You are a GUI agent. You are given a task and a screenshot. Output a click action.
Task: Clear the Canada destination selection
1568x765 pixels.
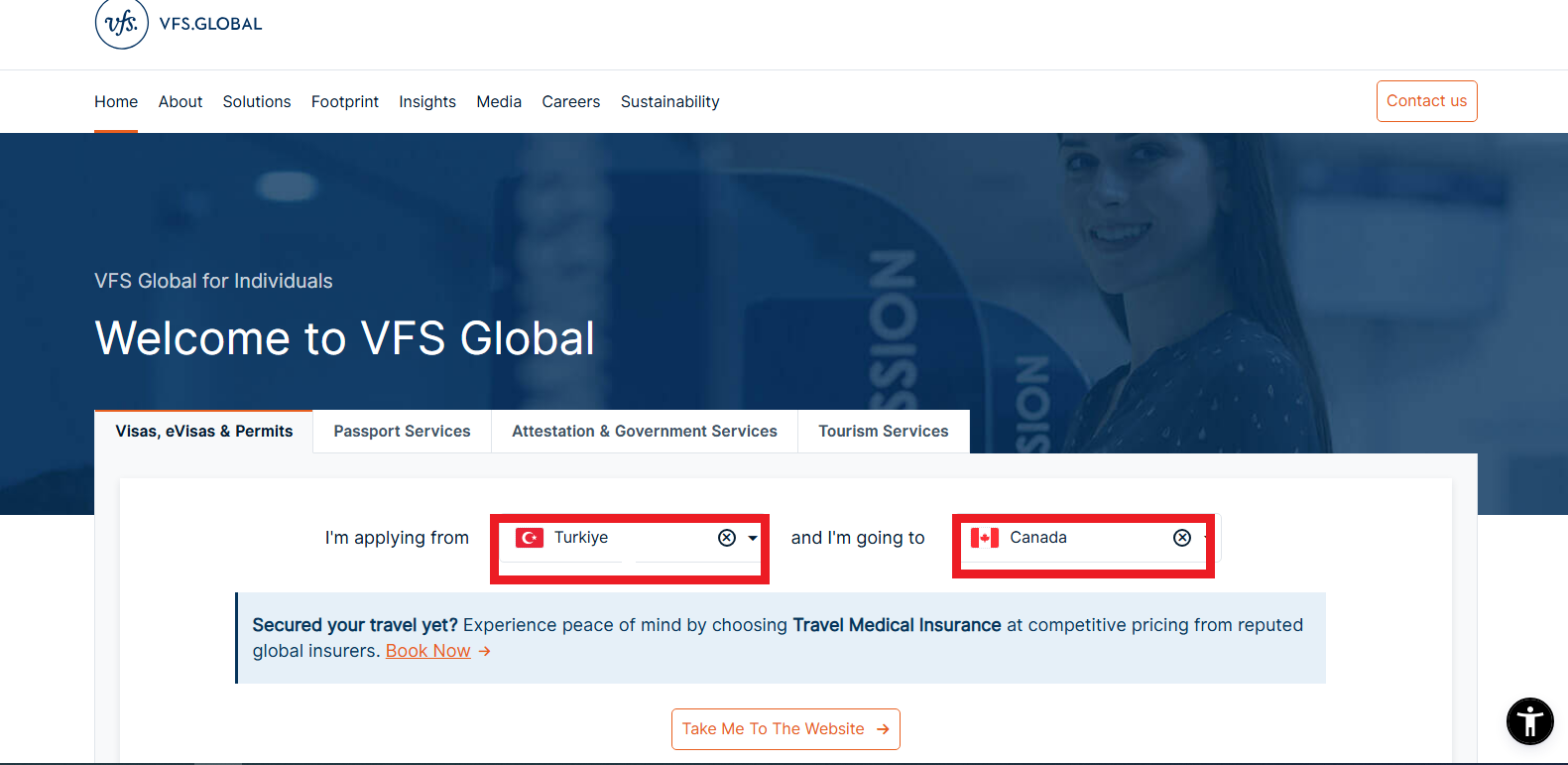pos(1182,538)
